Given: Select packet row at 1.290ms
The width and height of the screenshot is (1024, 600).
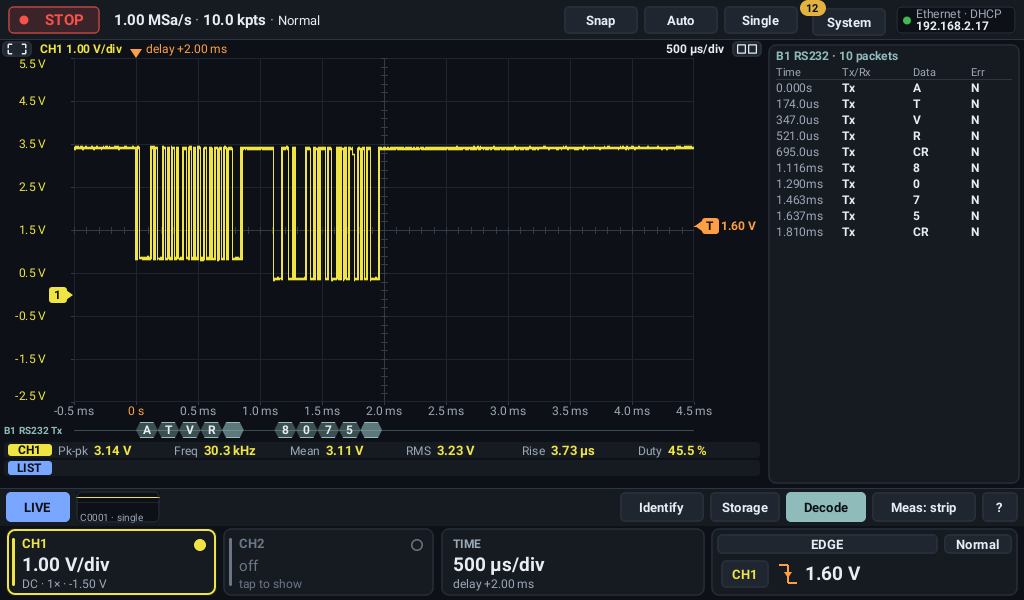Looking at the screenshot, I should coord(893,184).
